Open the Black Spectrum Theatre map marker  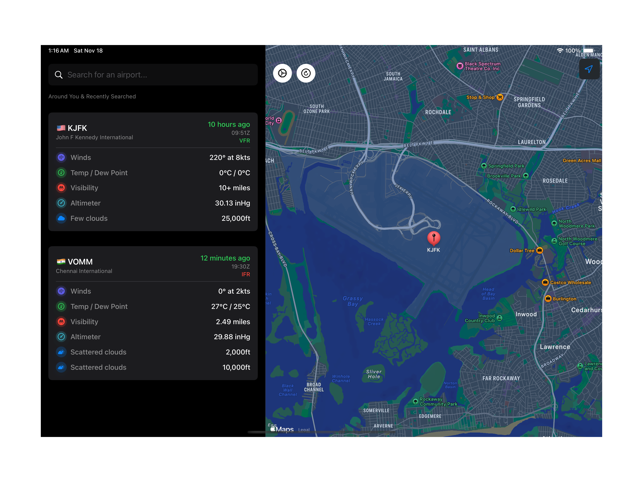[x=460, y=66]
